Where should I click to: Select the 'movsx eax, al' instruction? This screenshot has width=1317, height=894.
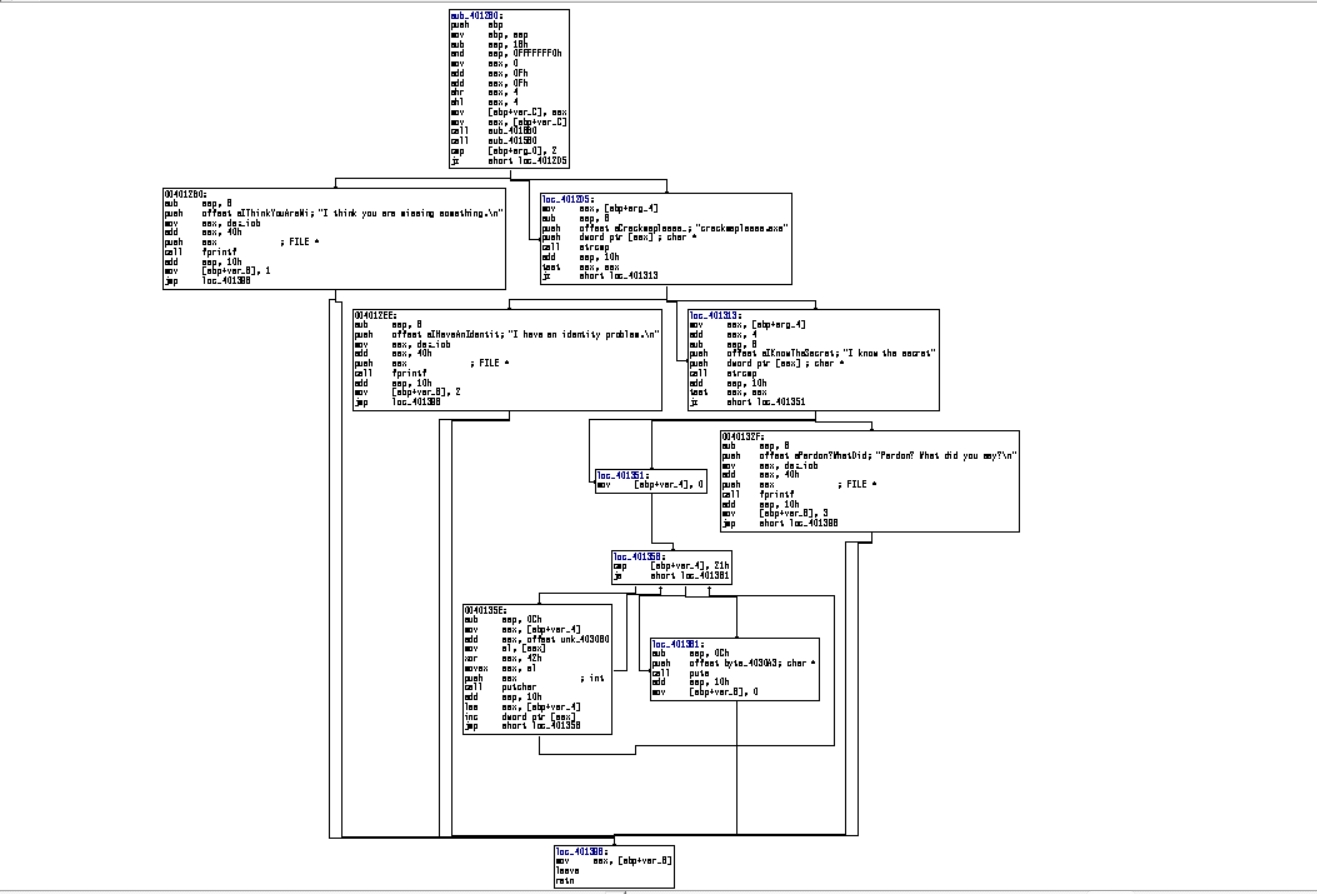498,668
